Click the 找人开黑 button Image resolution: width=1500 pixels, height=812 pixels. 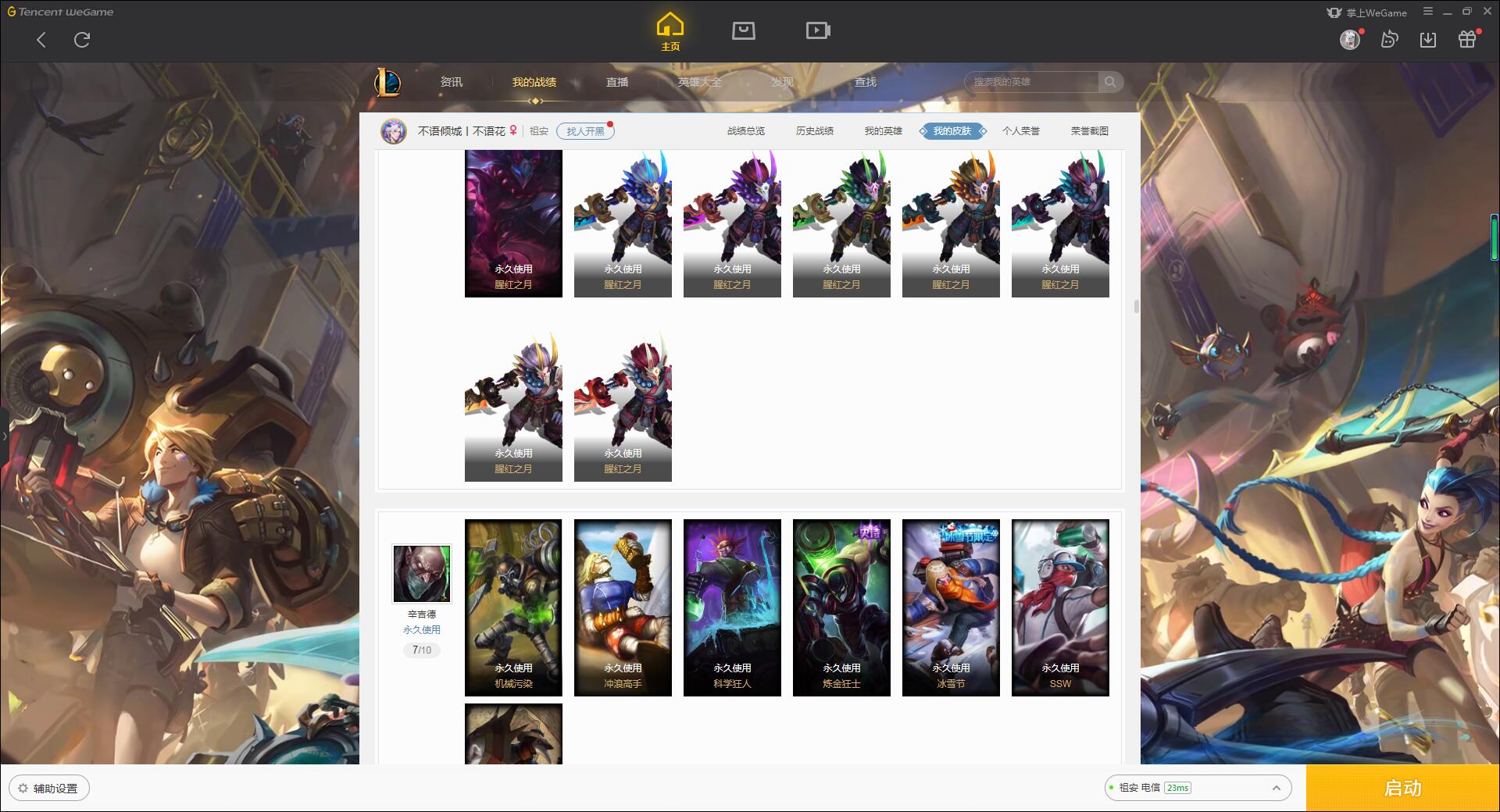585,131
